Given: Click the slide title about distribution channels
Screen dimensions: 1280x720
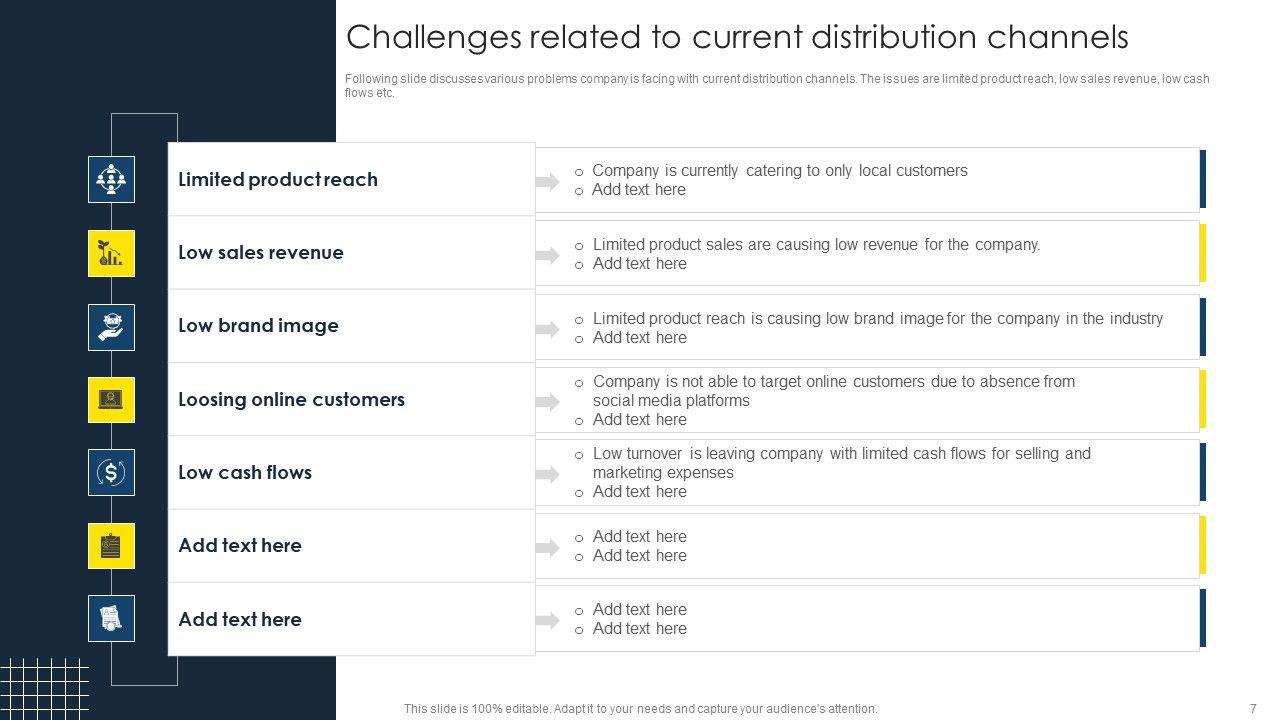Looking at the screenshot, I should [737, 37].
